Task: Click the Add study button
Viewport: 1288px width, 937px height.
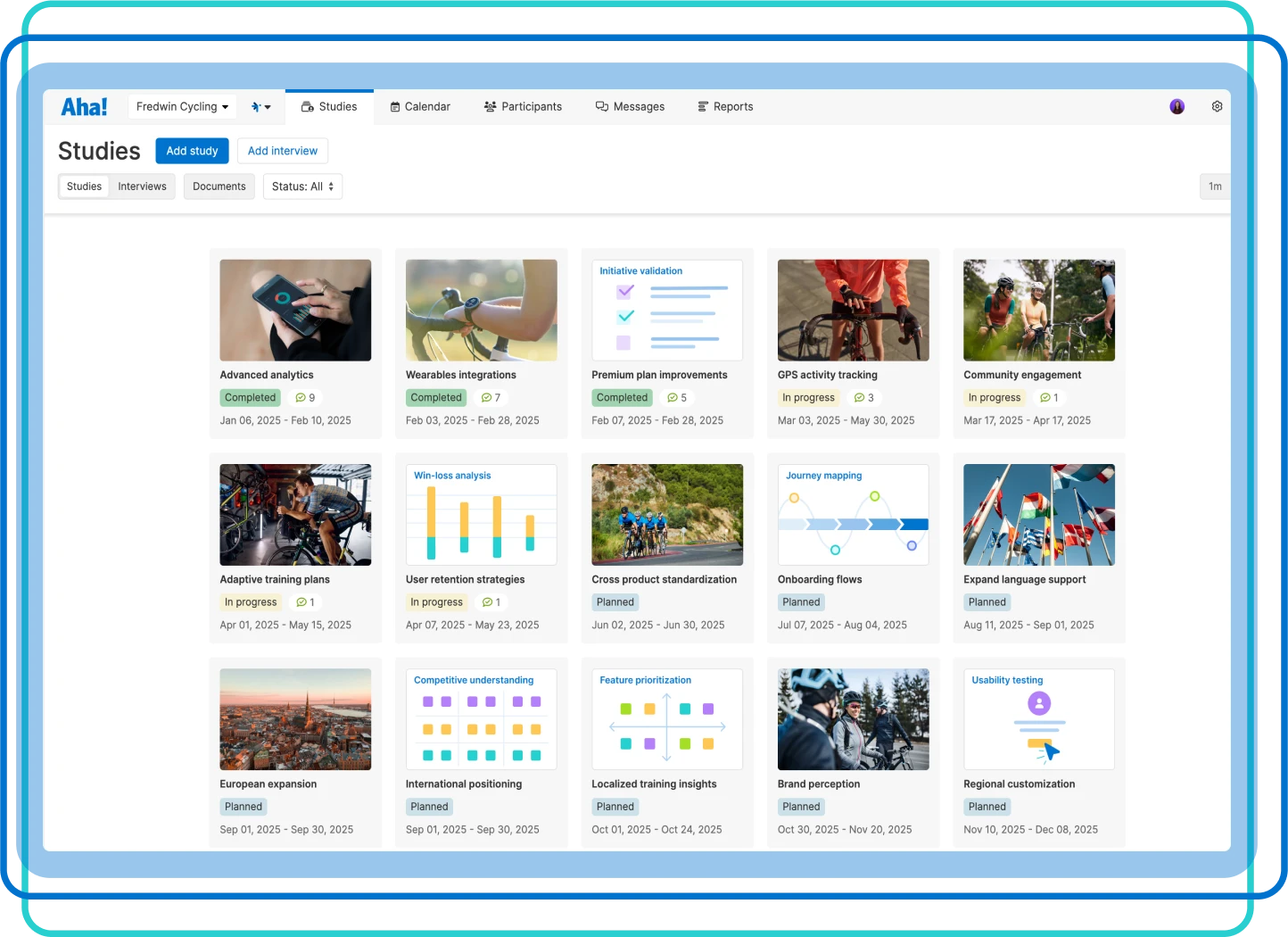Action: tap(192, 151)
